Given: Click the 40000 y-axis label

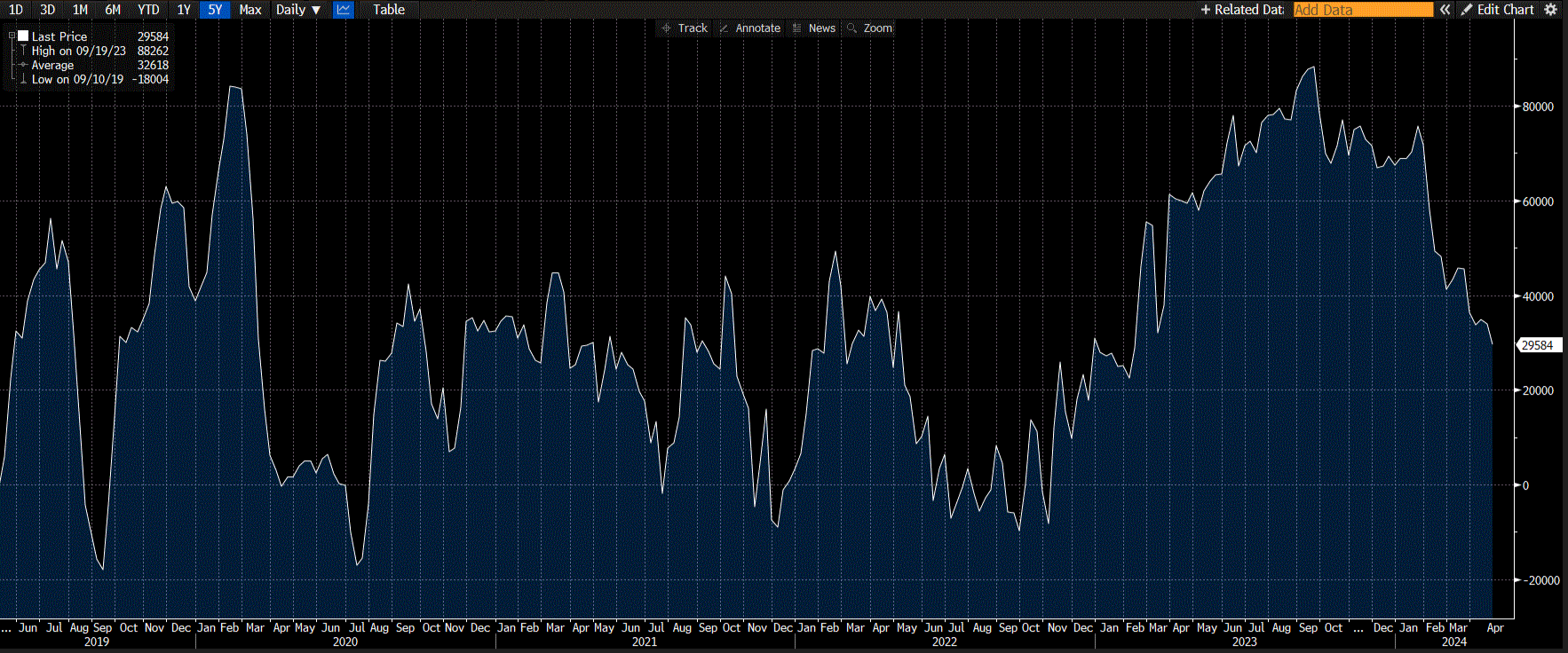Looking at the screenshot, I should tap(1538, 296).
